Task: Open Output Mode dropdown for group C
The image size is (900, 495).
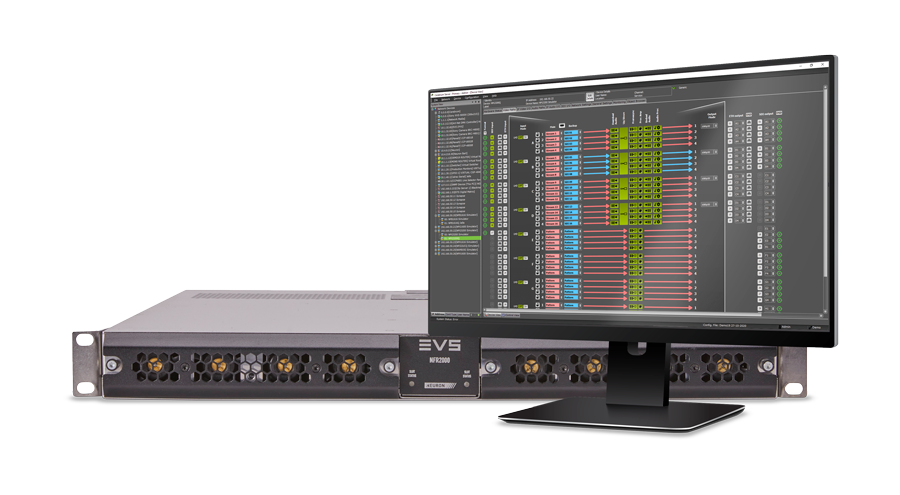Action: click(709, 178)
